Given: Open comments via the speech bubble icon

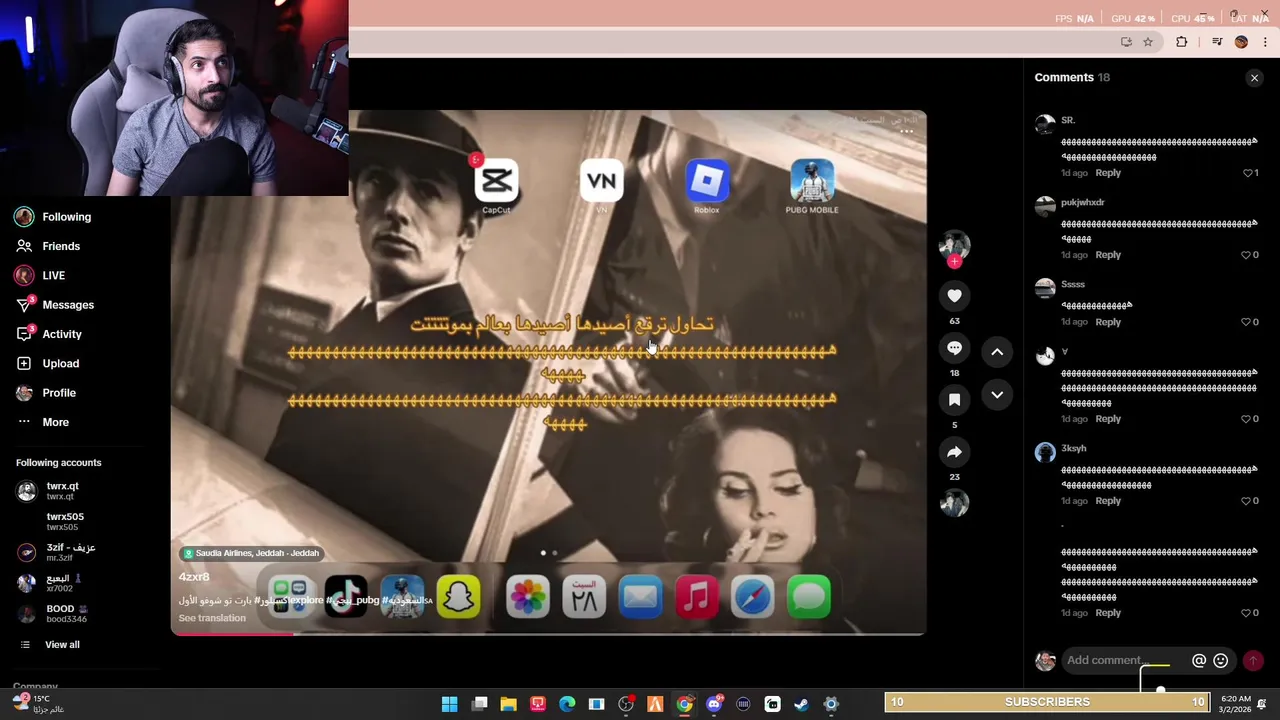Looking at the screenshot, I should (x=954, y=348).
